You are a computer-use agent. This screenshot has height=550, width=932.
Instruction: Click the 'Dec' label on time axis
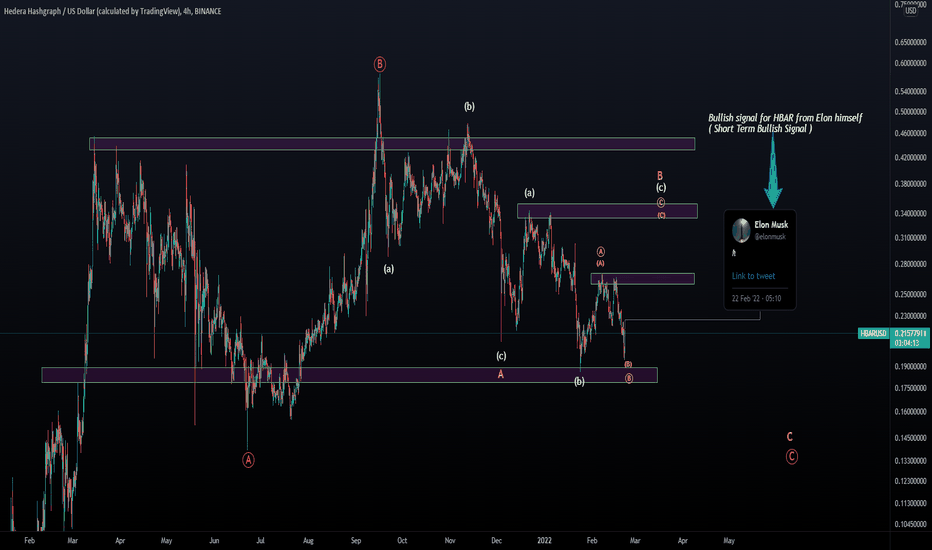point(496,541)
